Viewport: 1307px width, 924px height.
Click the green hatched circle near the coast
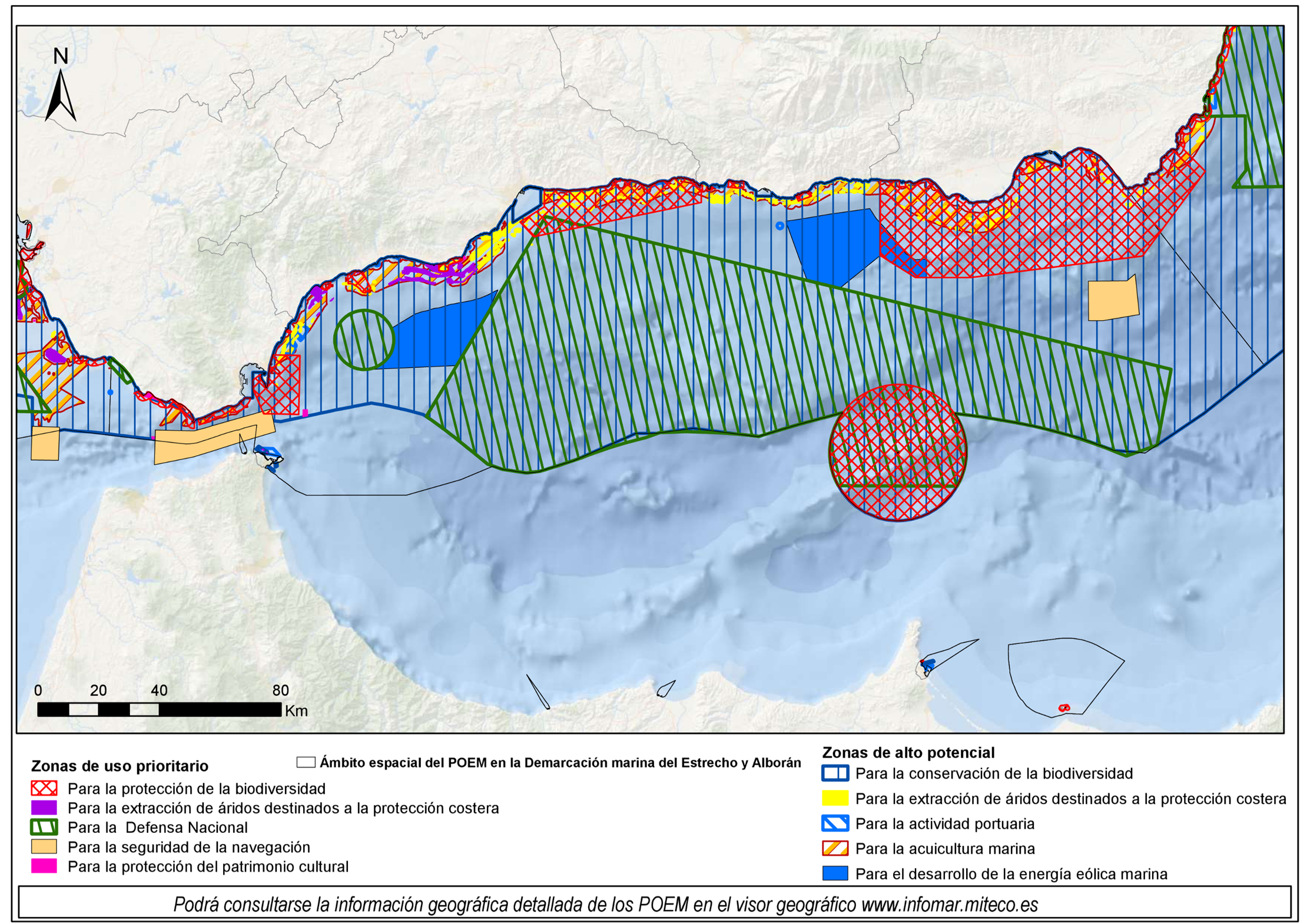(364, 340)
